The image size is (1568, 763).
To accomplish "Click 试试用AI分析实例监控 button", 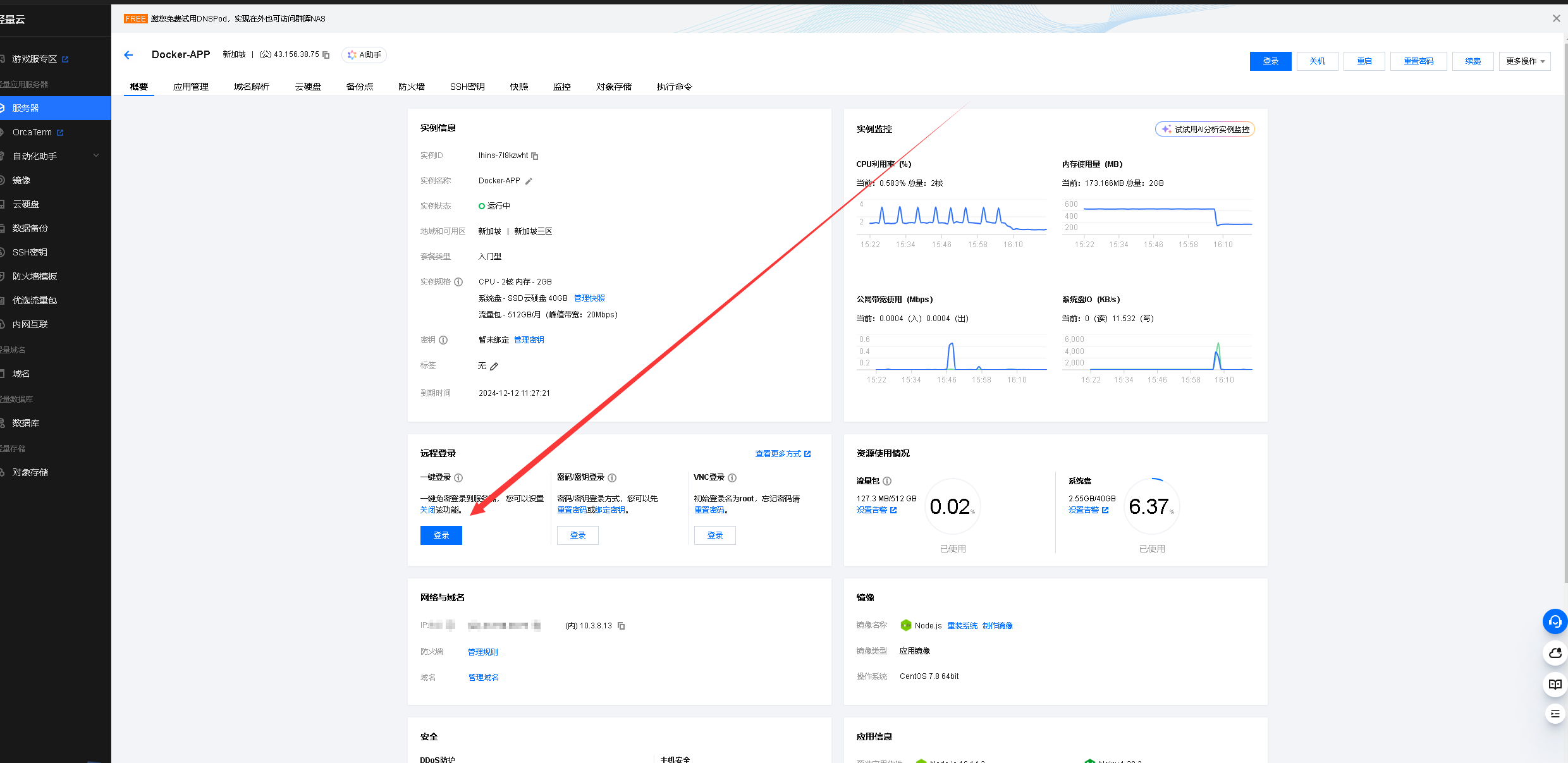I will tap(1204, 130).
